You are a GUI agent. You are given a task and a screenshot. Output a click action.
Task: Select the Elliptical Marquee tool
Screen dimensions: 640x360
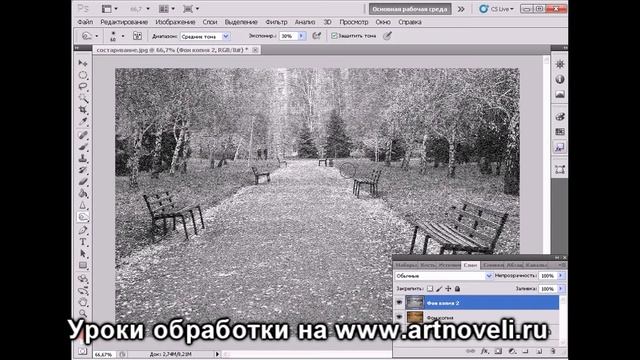coord(83,75)
